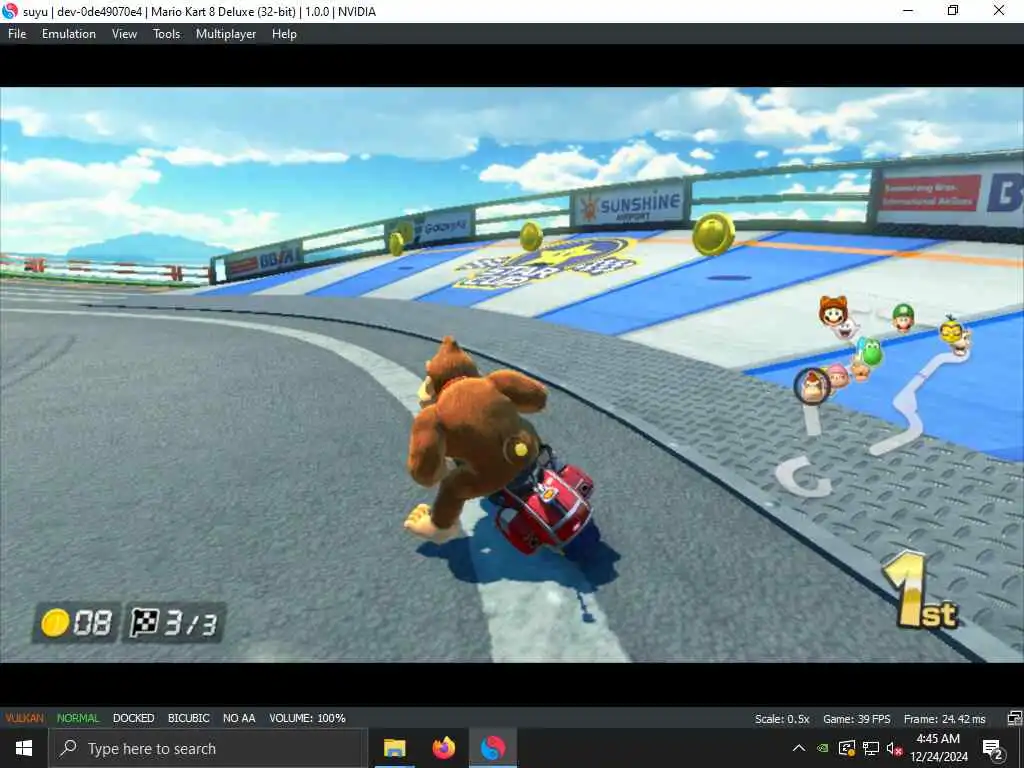
Task: Click the VOLUME: 100% status button
Action: click(307, 718)
